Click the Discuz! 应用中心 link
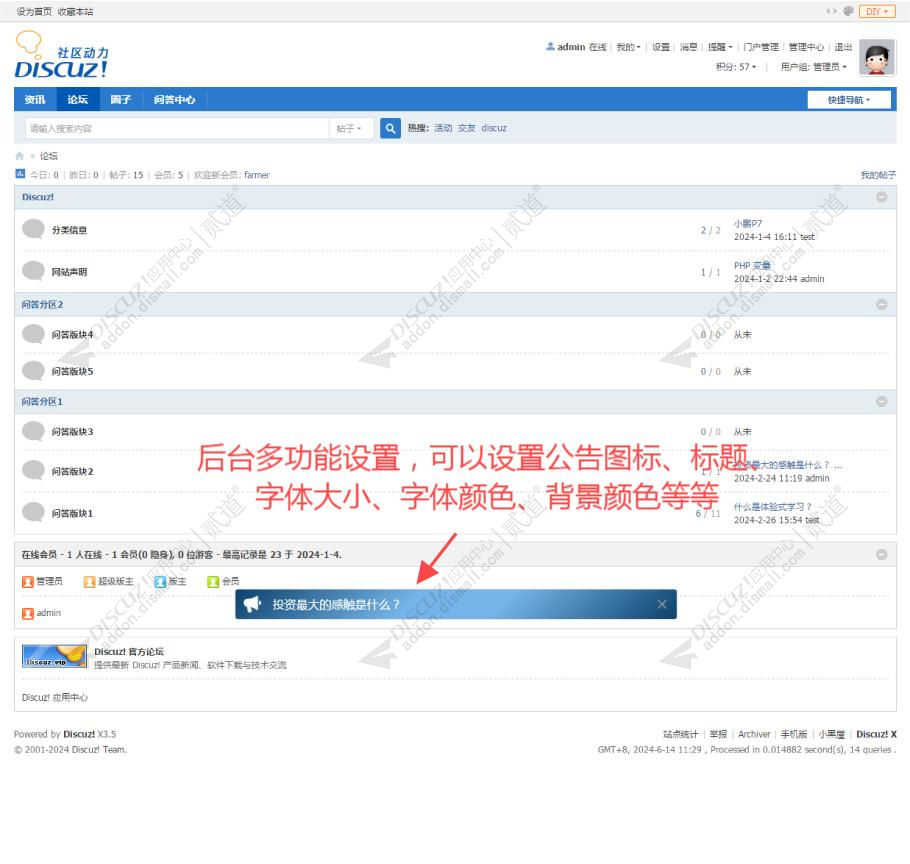The image size is (910, 864). (55, 697)
